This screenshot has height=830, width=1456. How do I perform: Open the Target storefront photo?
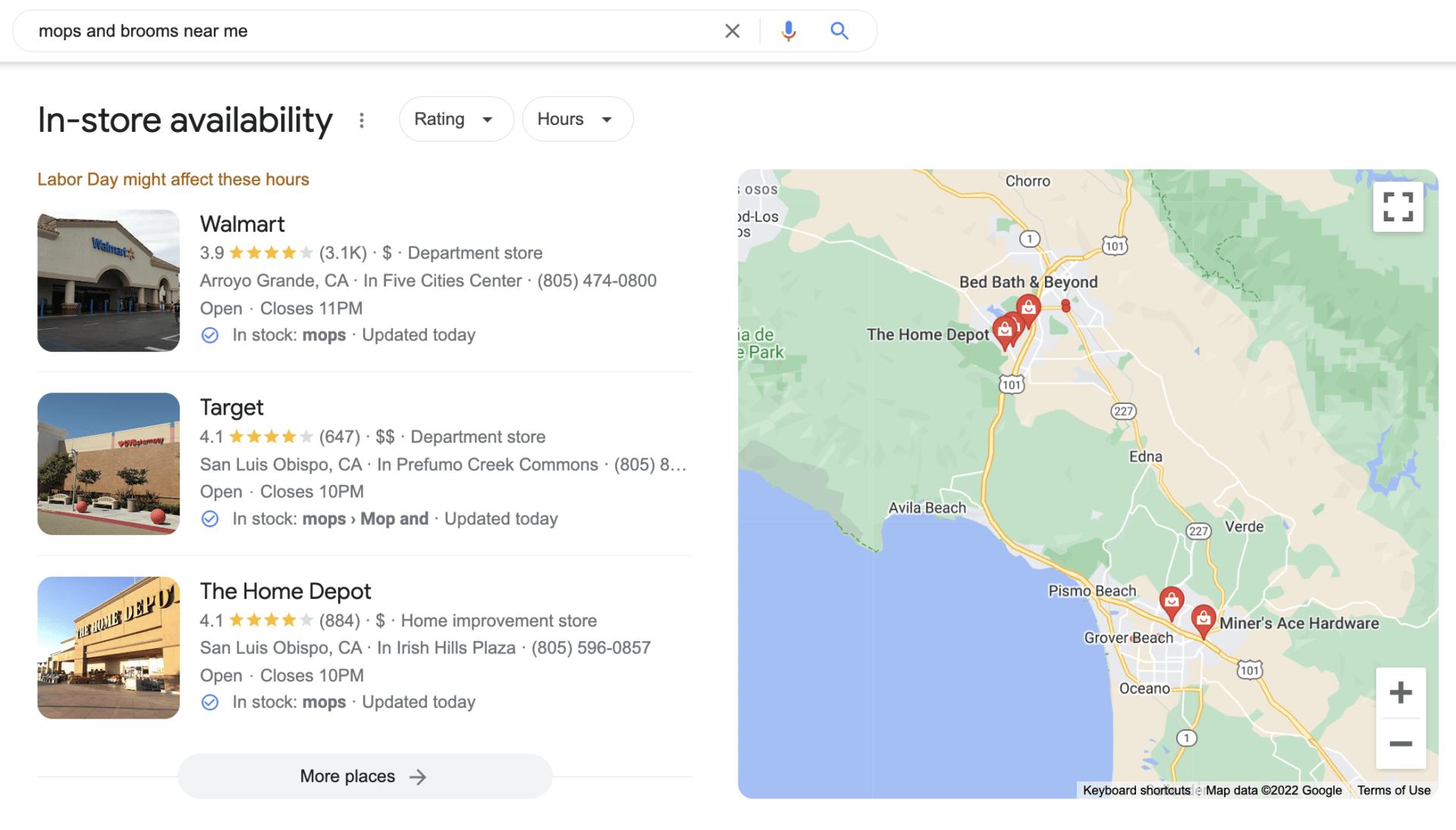tap(108, 464)
